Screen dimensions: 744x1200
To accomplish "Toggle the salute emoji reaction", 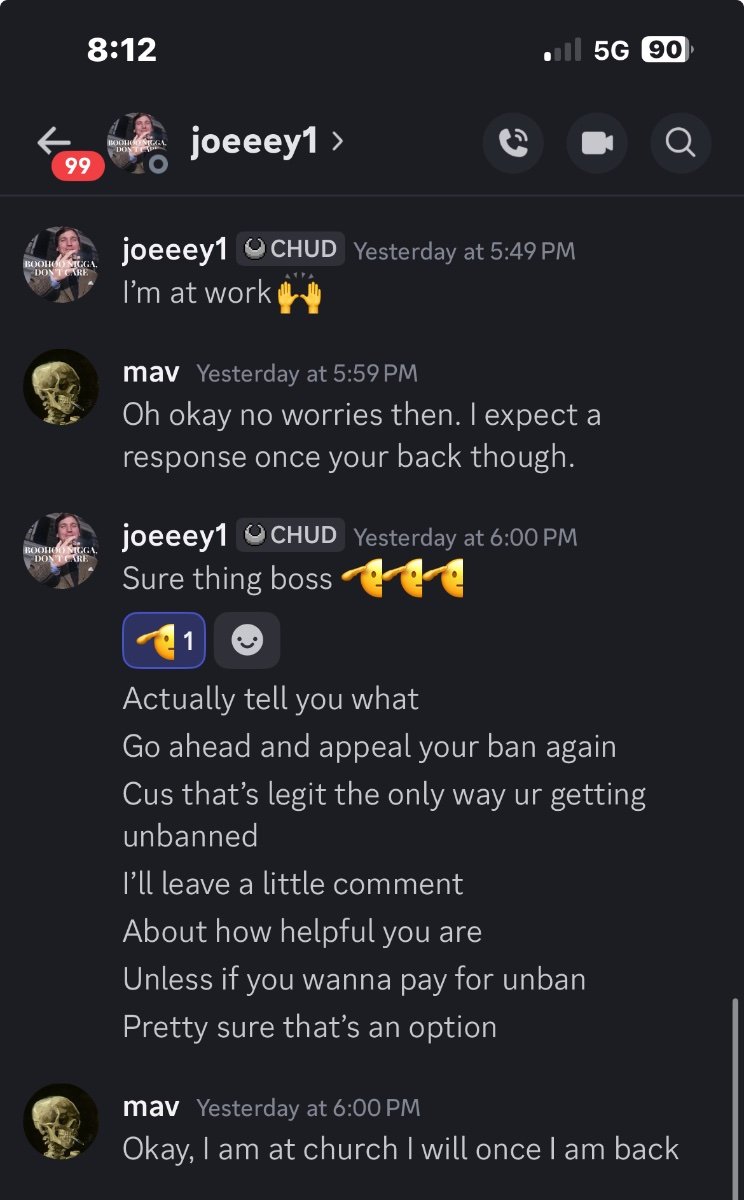I will (164, 640).
